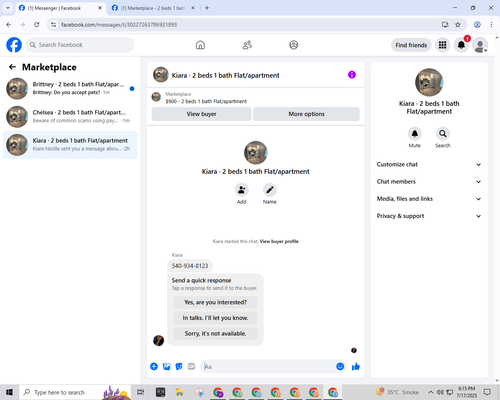Open the purple conversation info icon
This screenshot has width=500, height=400.
[x=352, y=75]
